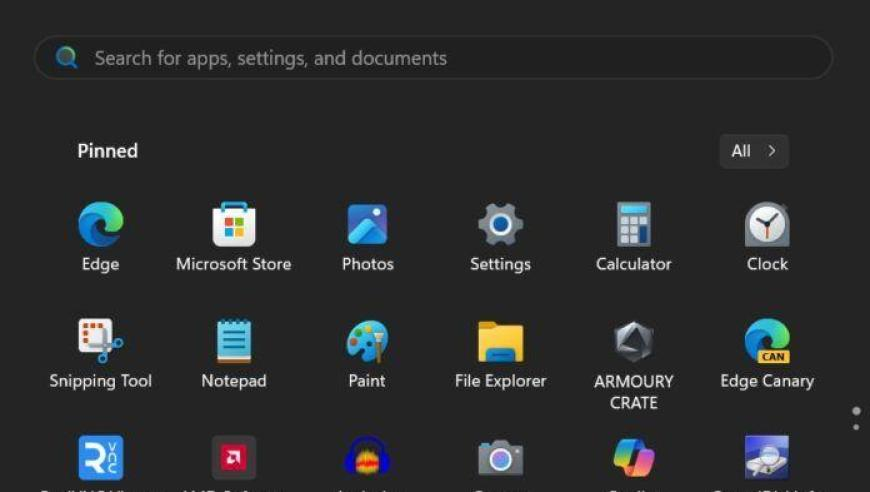Open the Clock app
Image resolution: width=870 pixels, height=492 pixels.
(767, 225)
